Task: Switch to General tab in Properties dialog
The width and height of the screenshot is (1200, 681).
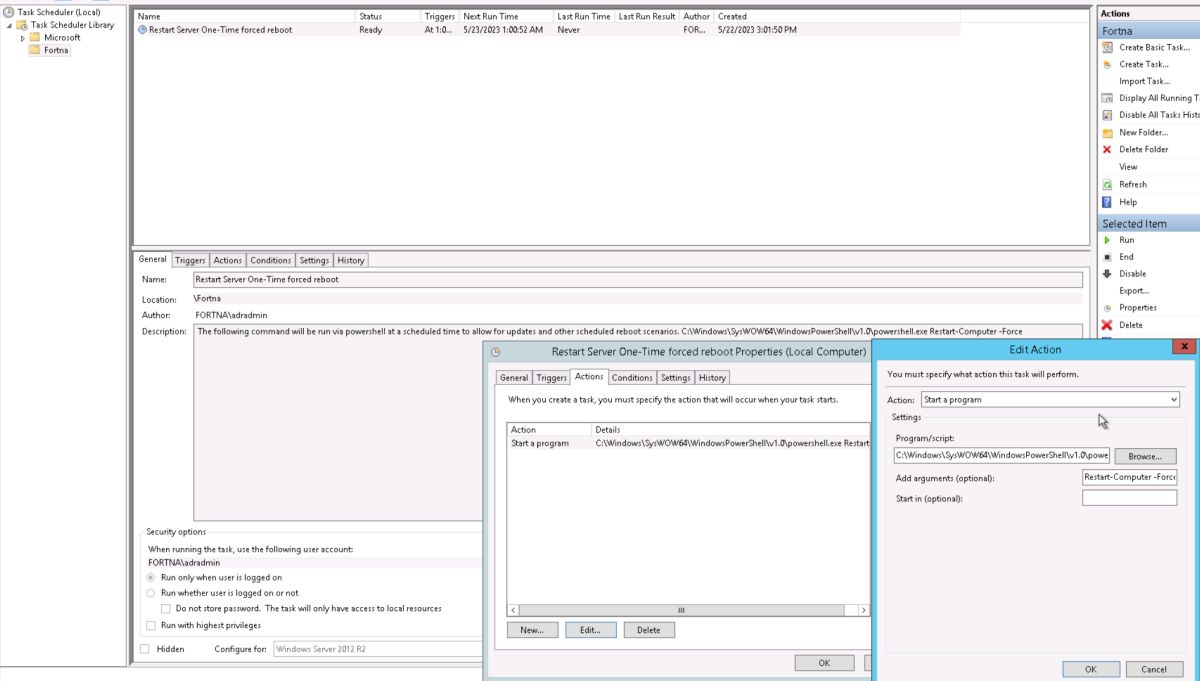Action: tap(514, 378)
